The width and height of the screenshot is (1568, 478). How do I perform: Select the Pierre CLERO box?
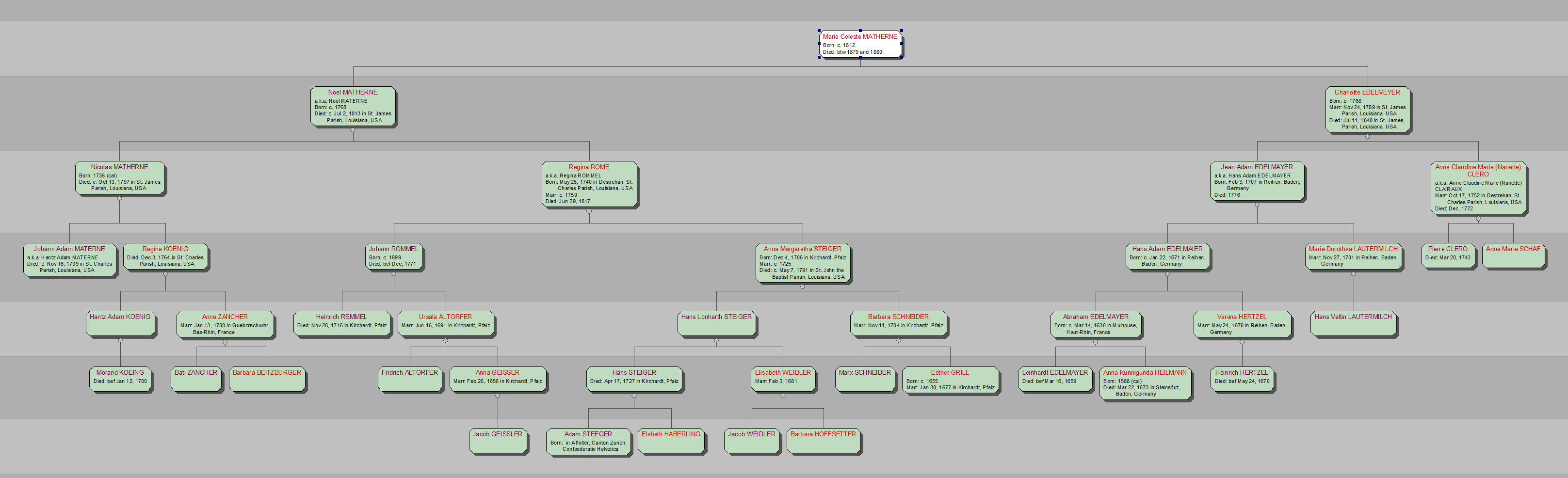pyautogui.click(x=1448, y=255)
